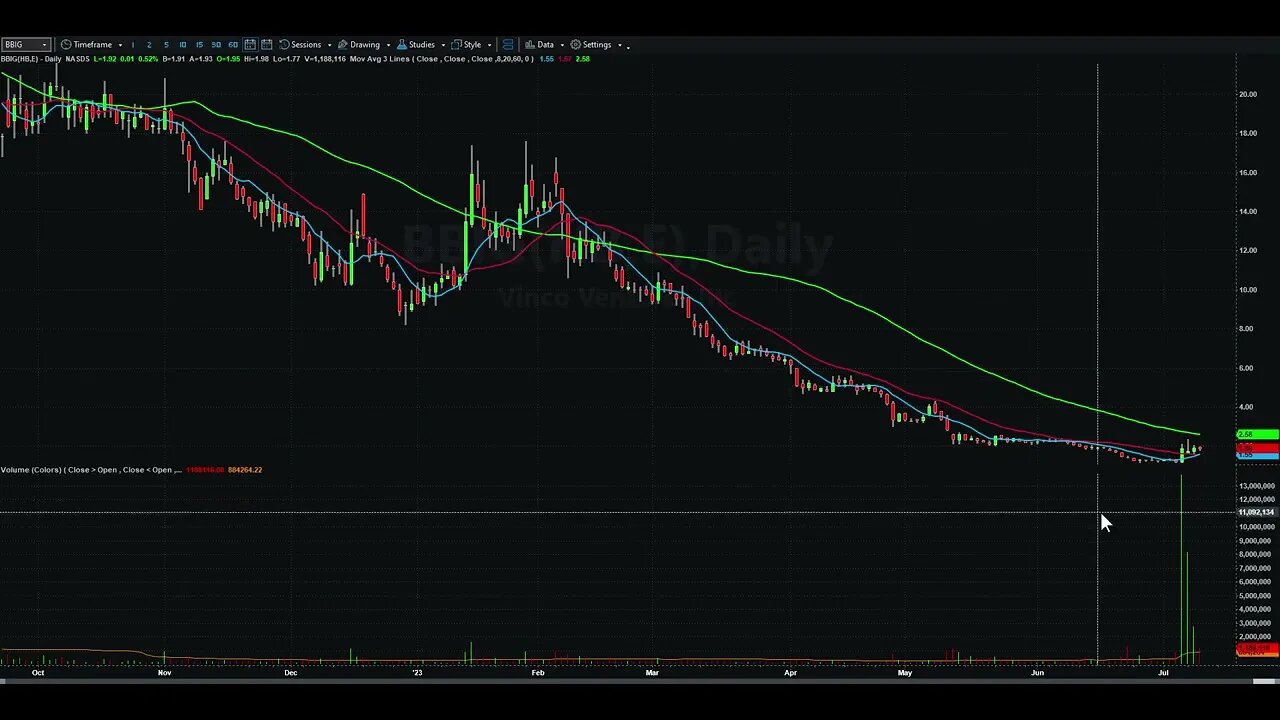Select the 5-minute interval button
Viewport: 1280px width, 720px height.
(x=166, y=45)
